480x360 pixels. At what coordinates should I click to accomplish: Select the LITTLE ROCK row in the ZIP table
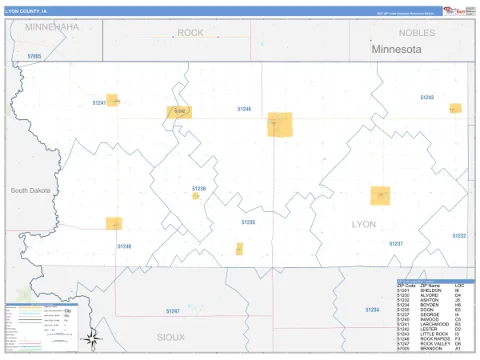436,334
